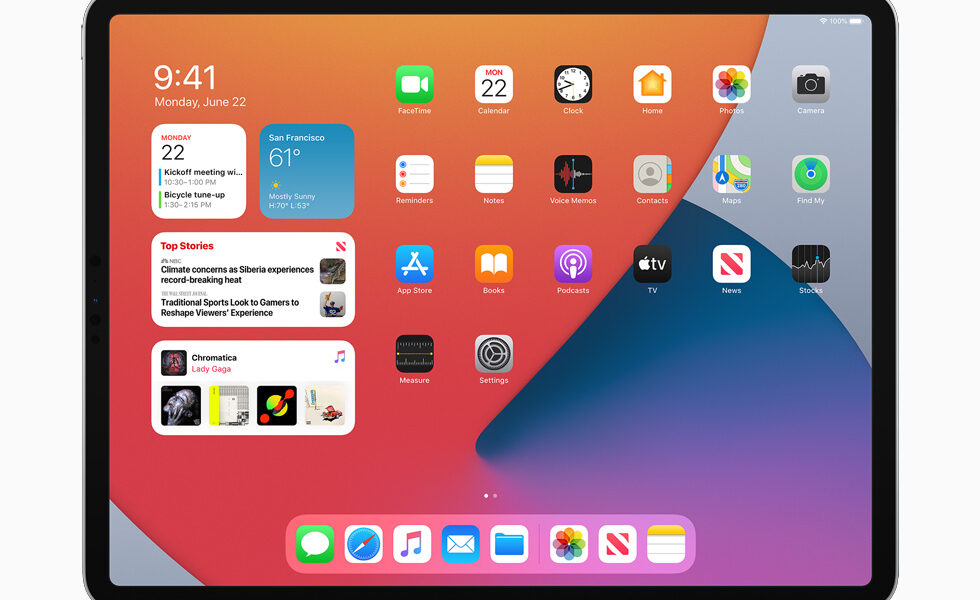The height and width of the screenshot is (600, 980).
Task: Play the dark sculpture album in the Music widget
Action: pyautogui.click(x=181, y=406)
